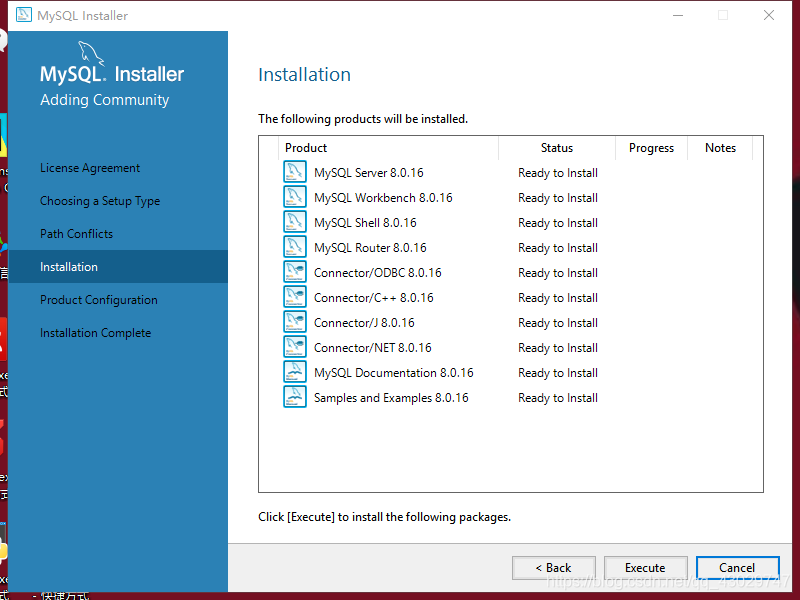
Task: Click the 'Click [Execute] to install' instruction text
Action: [x=384, y=517]
